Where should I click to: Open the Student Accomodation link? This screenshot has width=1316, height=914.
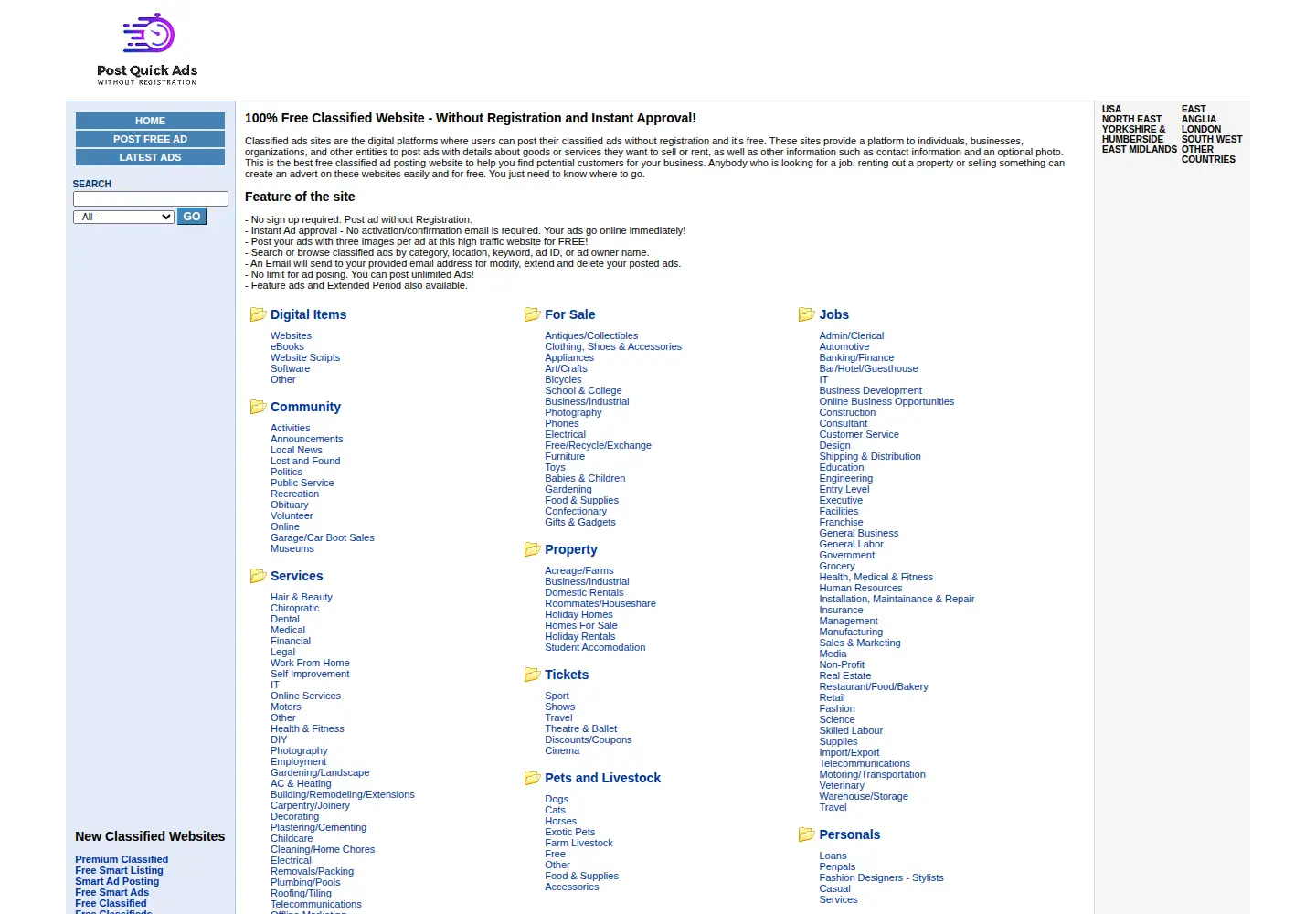(595, 647)
